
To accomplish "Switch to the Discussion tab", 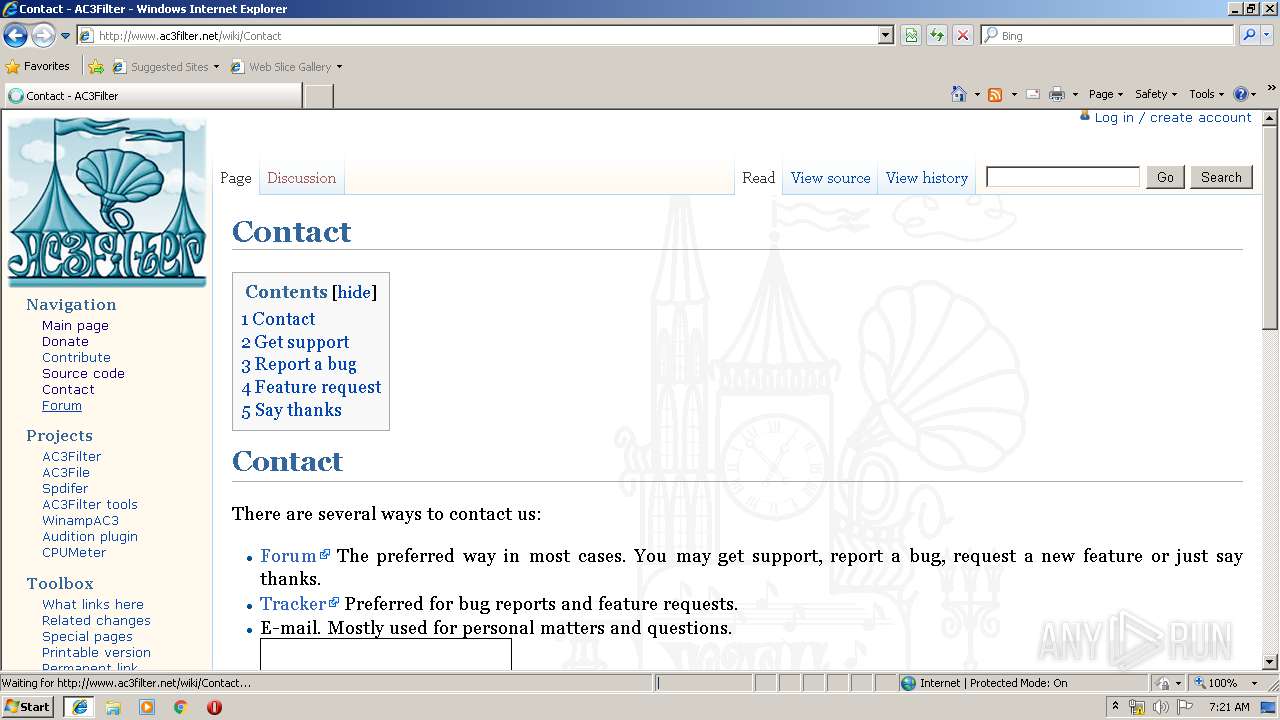I will click(301, 178).
